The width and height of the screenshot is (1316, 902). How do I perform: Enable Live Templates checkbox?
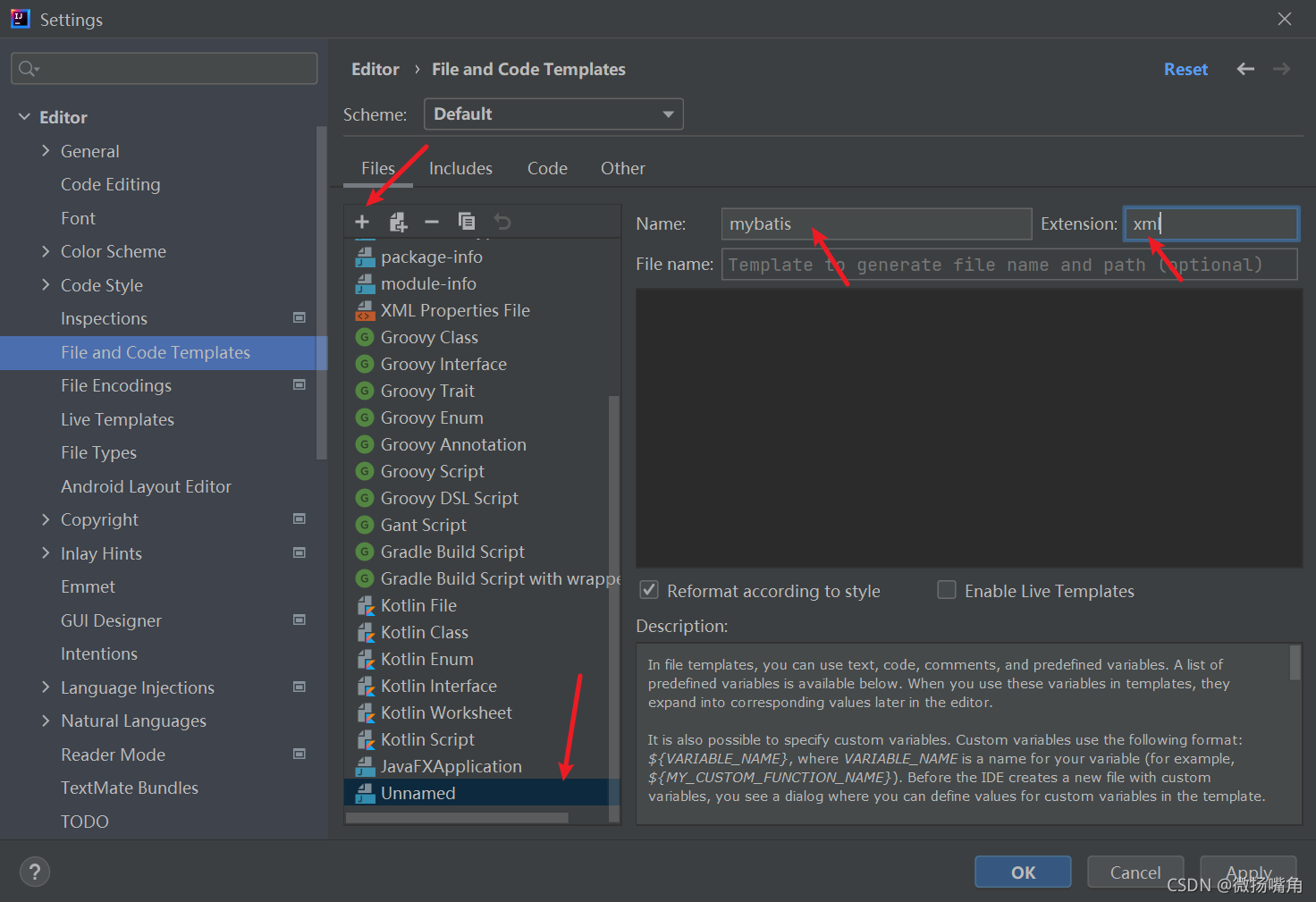click(947, 590)
